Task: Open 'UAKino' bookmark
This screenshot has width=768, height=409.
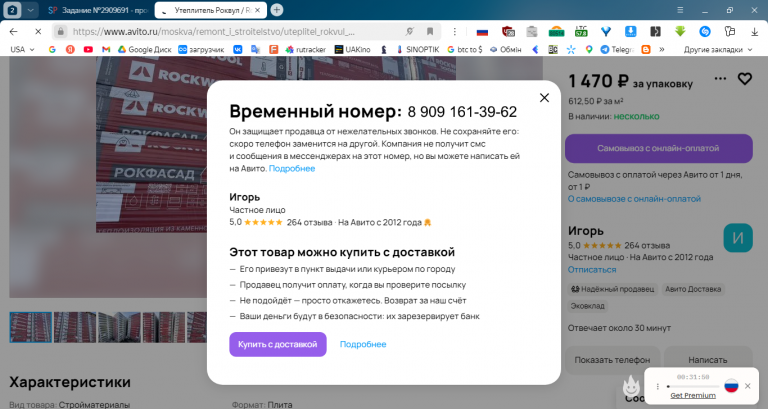Action: point(353,49)
